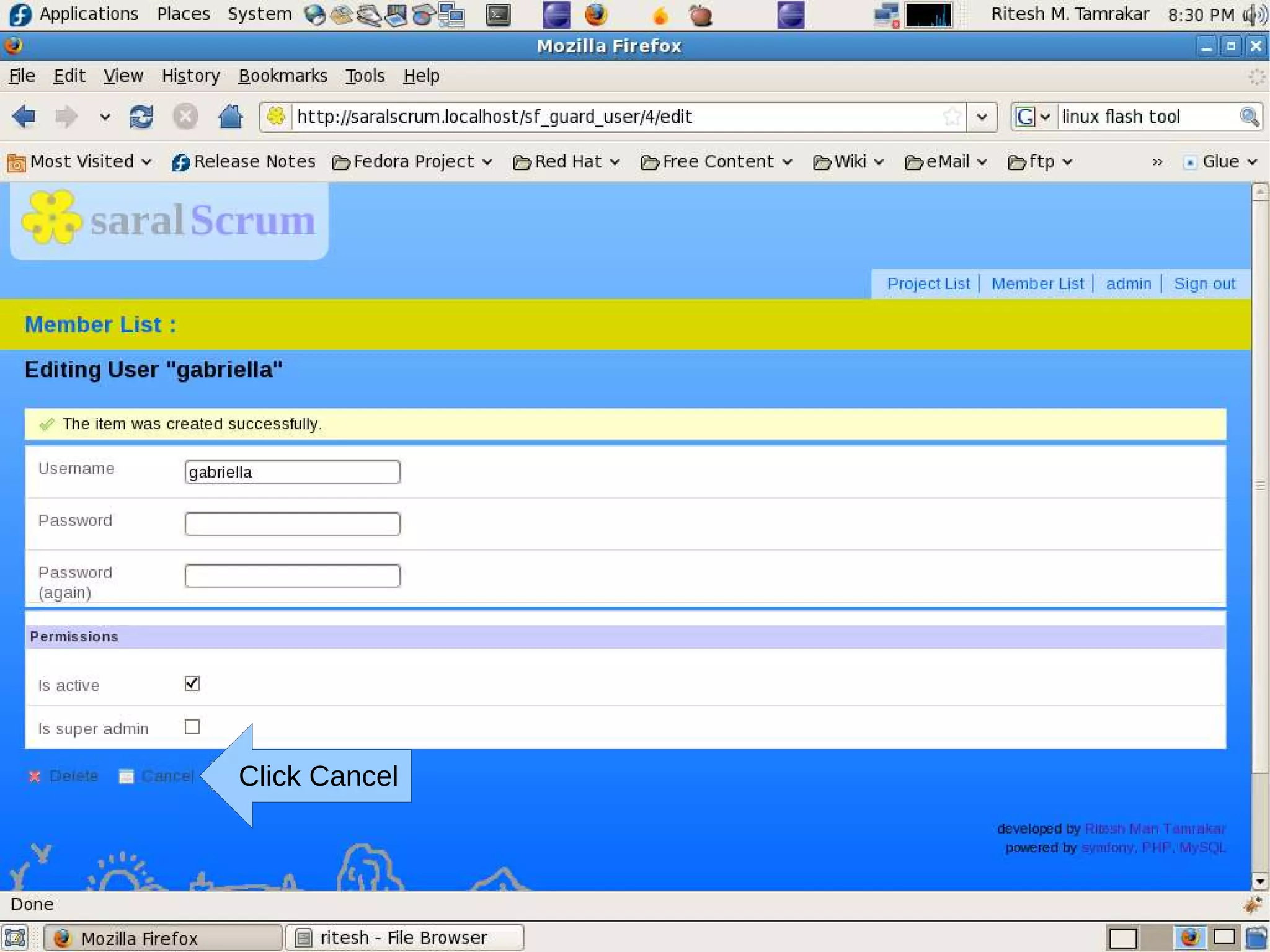This screenshot has width=1270, height=952.
Task: Click the page vertical scrollbar thumb
Action: [1259, 486]
